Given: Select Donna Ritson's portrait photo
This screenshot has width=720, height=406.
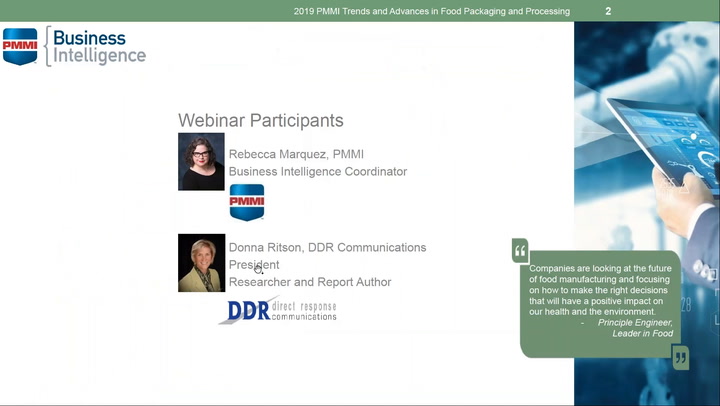Looking at the screenshot, I should coord(202,263).
